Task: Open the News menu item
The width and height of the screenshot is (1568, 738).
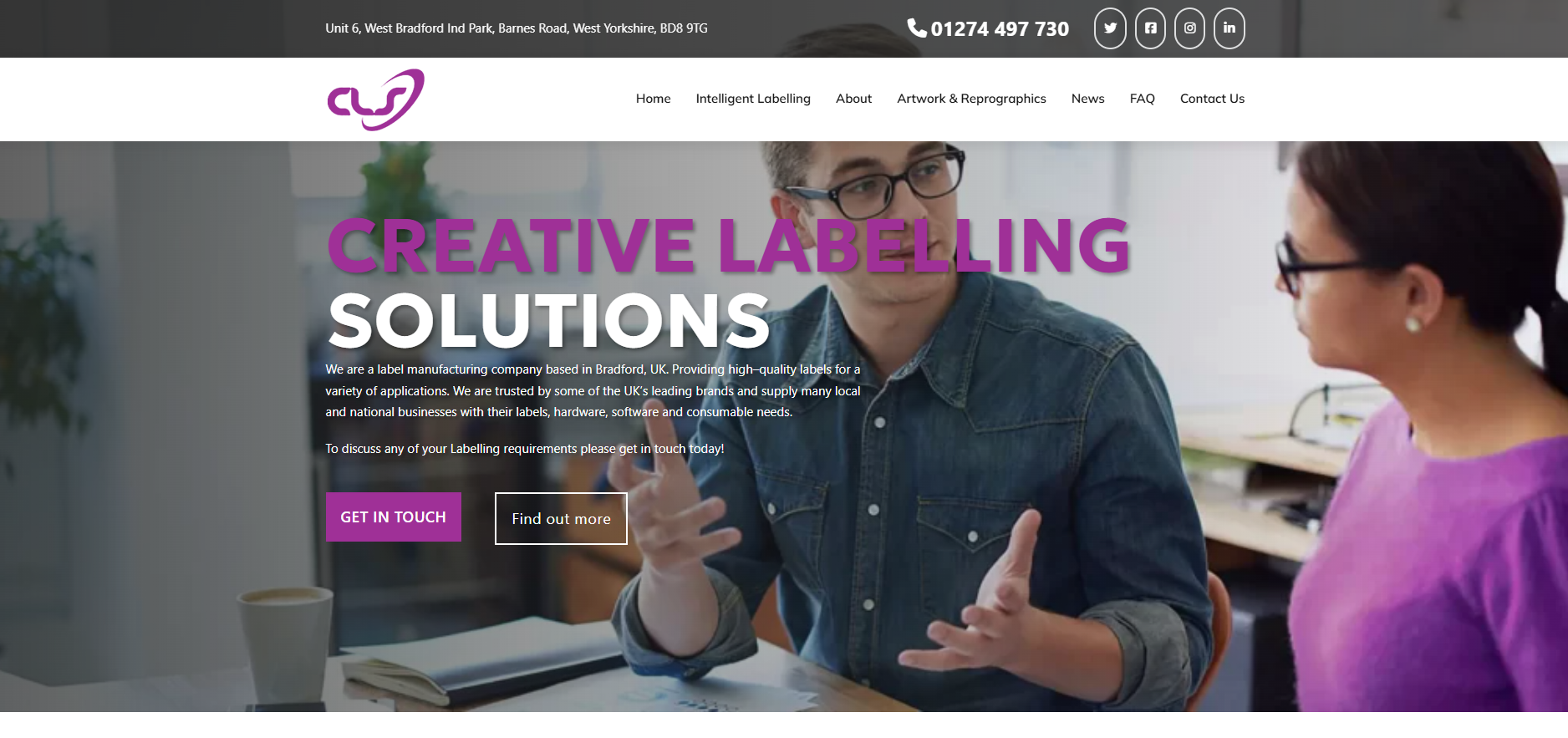Action: (x=1087, y=99)
